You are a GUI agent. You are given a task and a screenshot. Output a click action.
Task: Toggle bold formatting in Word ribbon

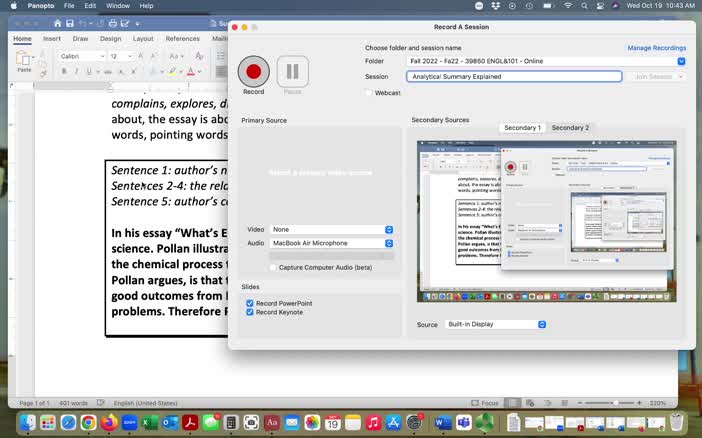point(62,72)
